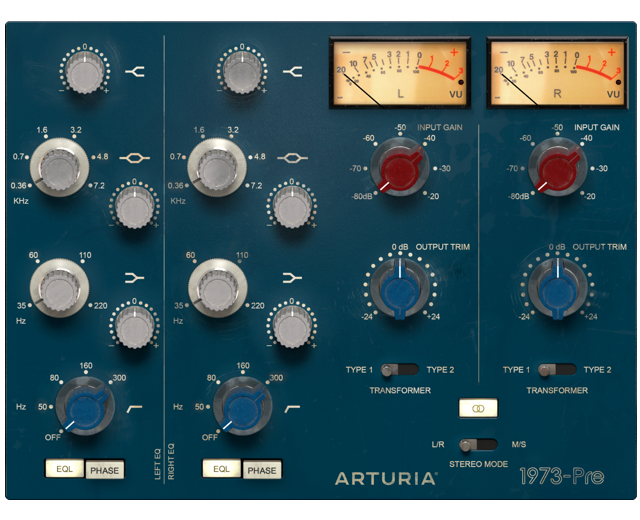
Task: Flip the right channel Transformer type switch
Action: point(557,370)
